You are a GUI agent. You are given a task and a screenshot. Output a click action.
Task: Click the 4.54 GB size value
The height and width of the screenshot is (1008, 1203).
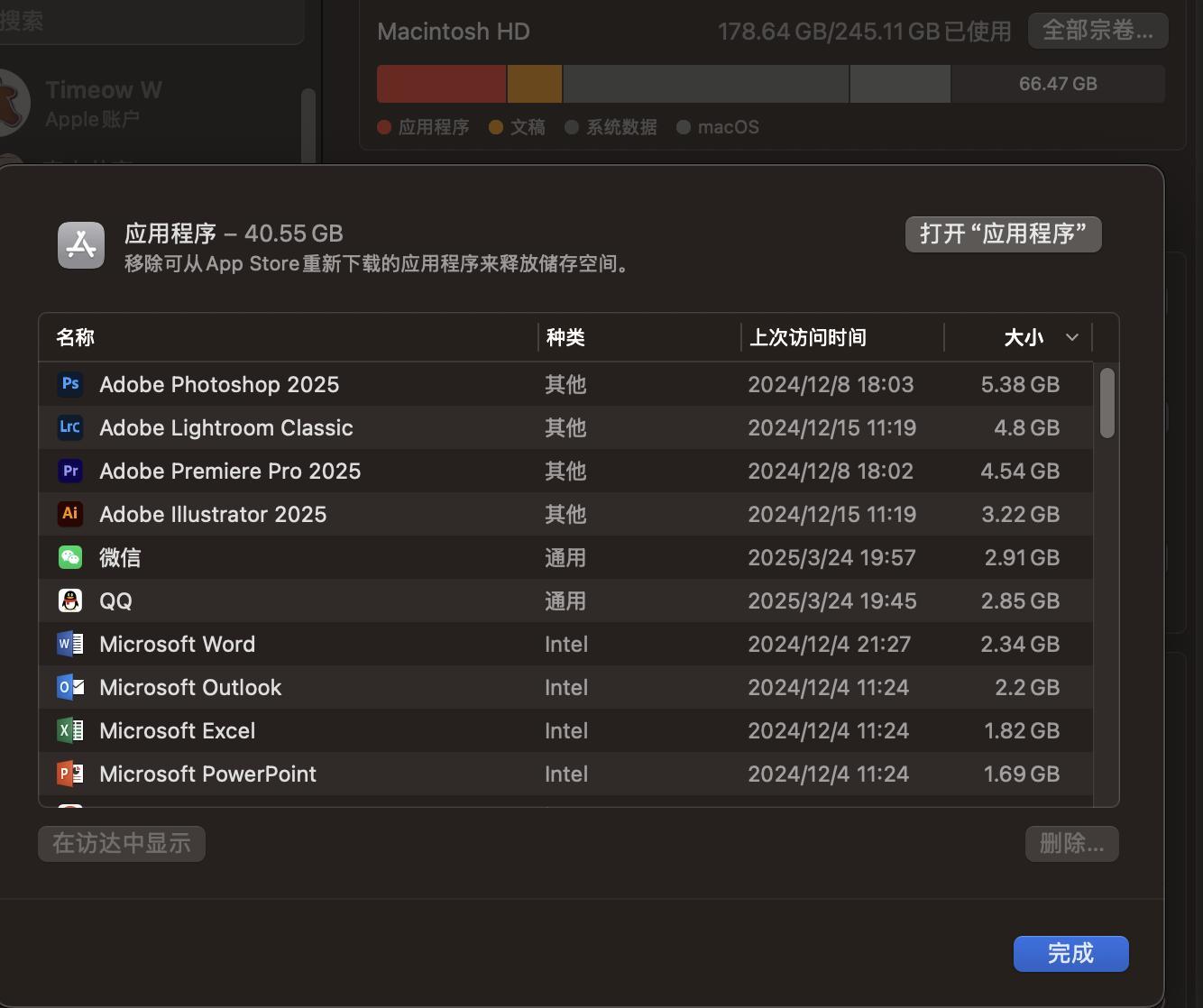click(1020, 471)
